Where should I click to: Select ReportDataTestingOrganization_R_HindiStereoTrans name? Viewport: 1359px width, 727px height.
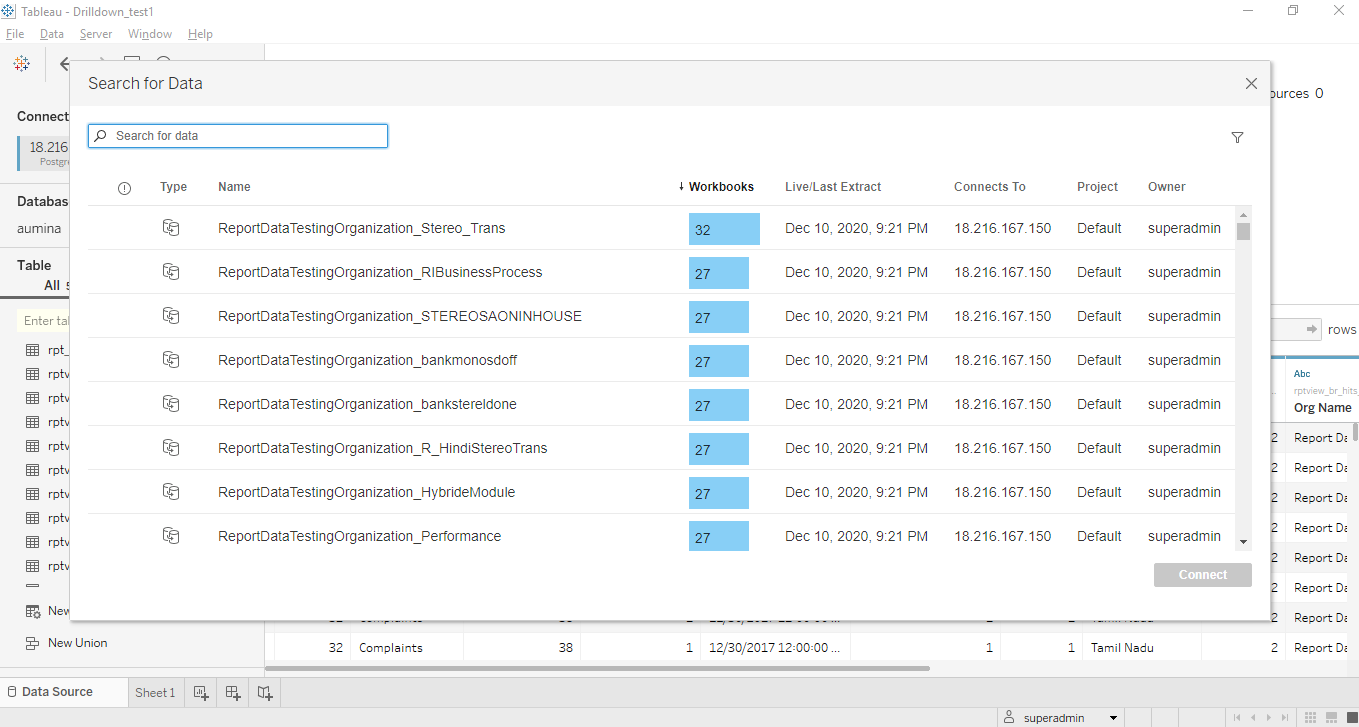(383, 448)
